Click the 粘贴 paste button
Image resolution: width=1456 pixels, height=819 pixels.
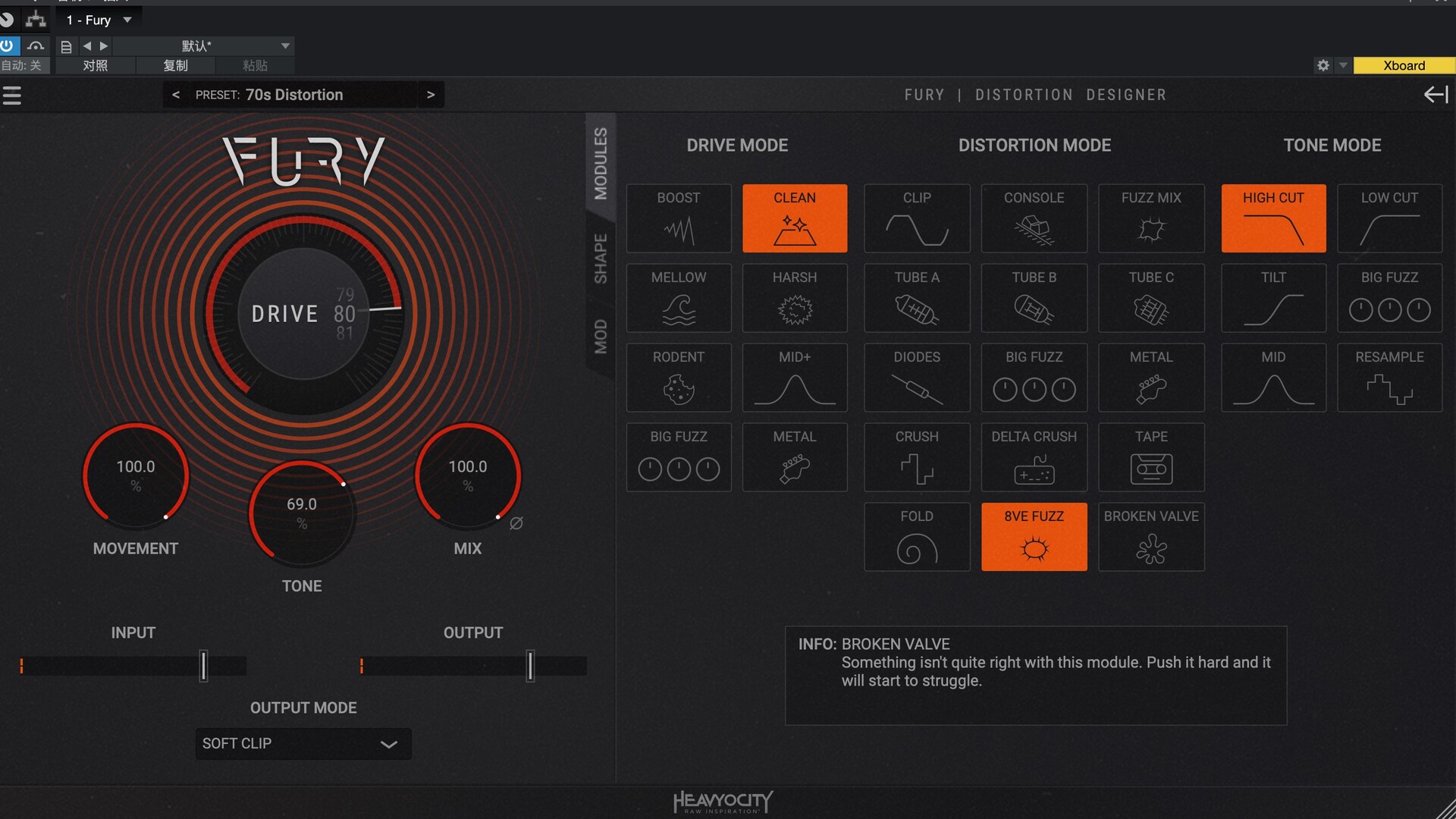[x=255, y=66]
